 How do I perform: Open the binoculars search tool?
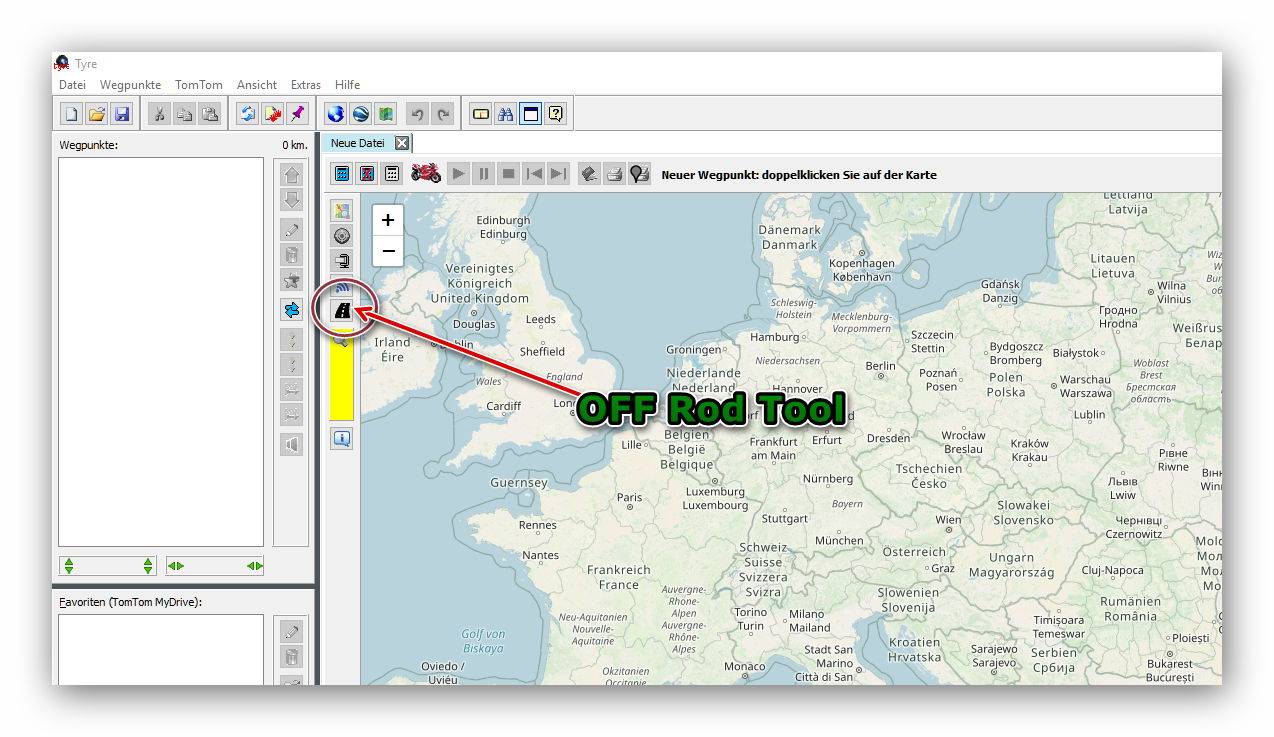(x=506, y=114)
